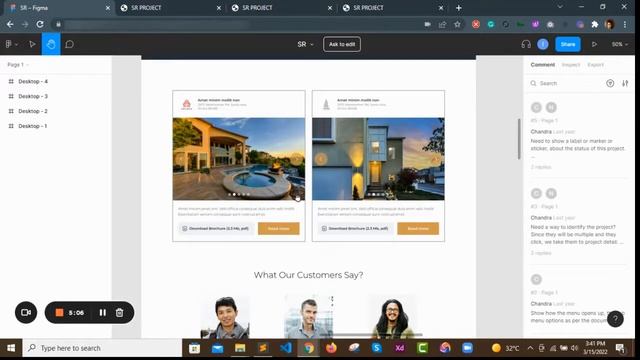Image resolution: width=640 pixels, height=360 pixels.
Task: Open the browser extensions puzzle icon
Action: [x=595, y=24]
